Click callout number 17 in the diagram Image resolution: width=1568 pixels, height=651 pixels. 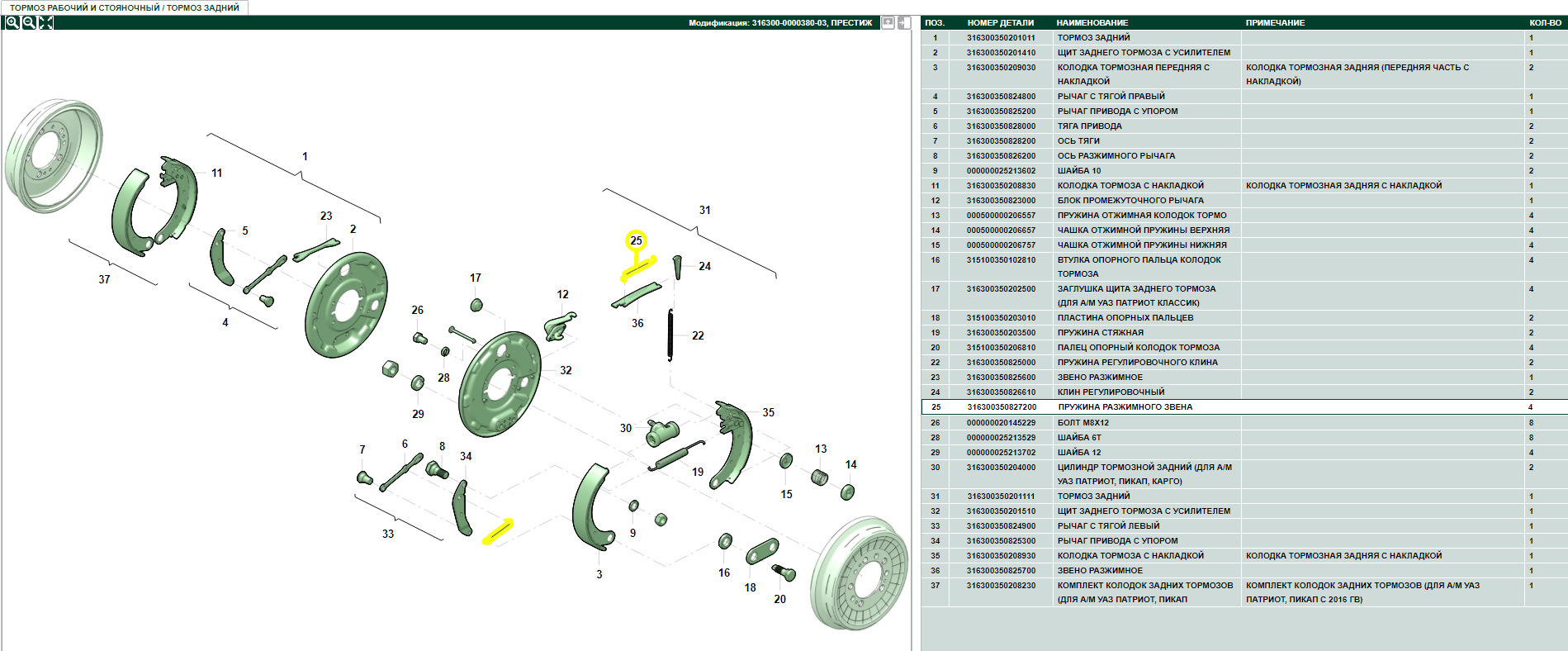point(476,278)
